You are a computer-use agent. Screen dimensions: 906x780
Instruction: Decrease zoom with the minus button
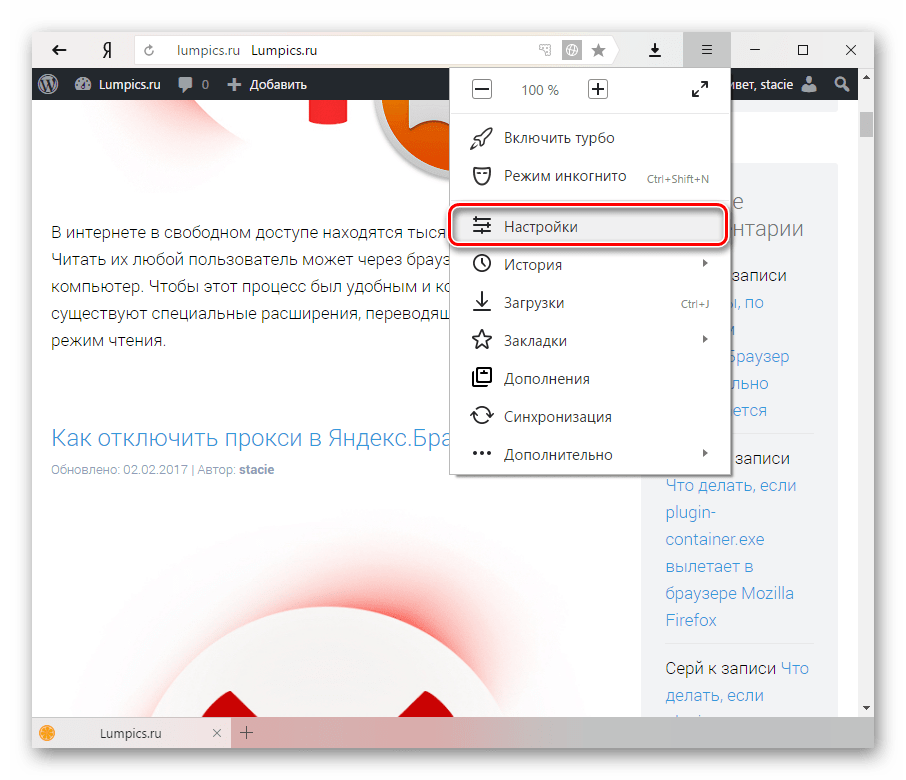click(482, 90)
